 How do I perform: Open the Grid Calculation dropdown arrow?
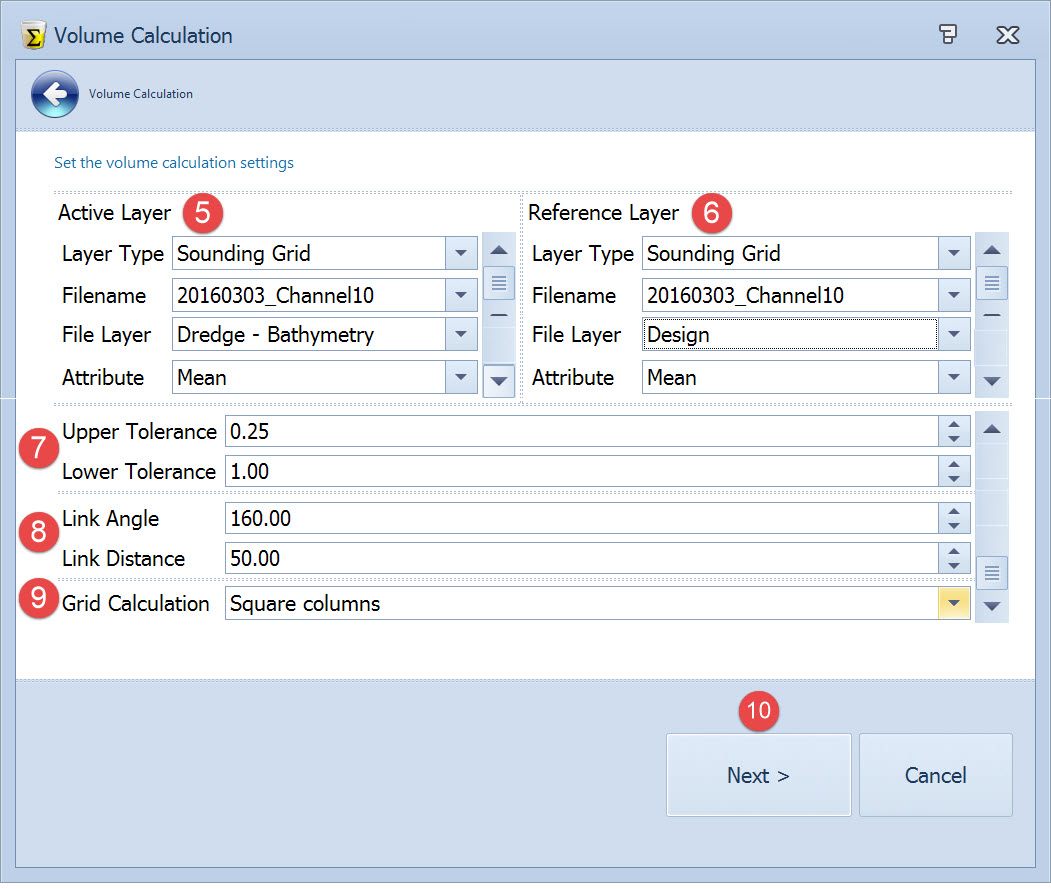(954, 604)
